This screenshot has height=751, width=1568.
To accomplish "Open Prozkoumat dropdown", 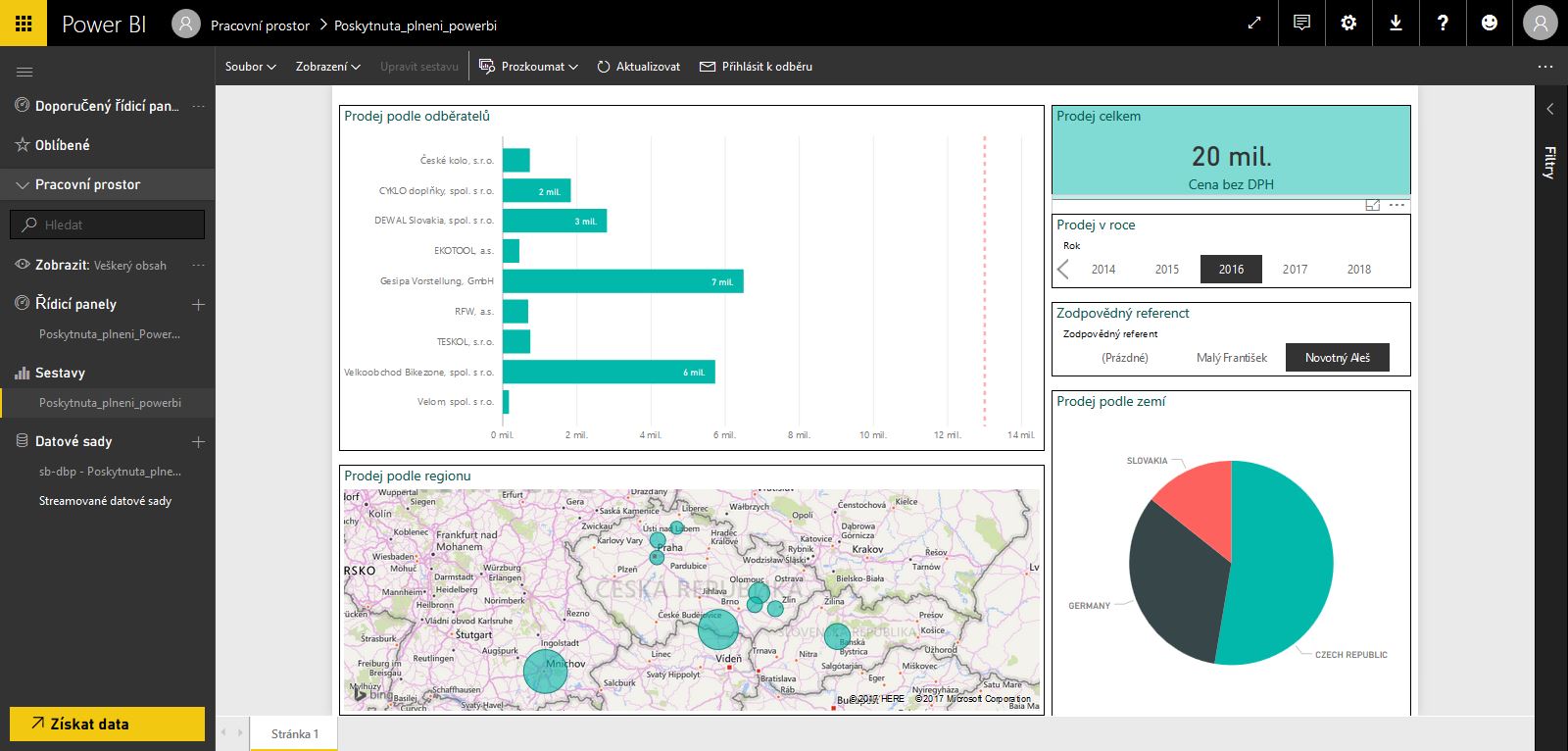I will [x=528, y=67].
